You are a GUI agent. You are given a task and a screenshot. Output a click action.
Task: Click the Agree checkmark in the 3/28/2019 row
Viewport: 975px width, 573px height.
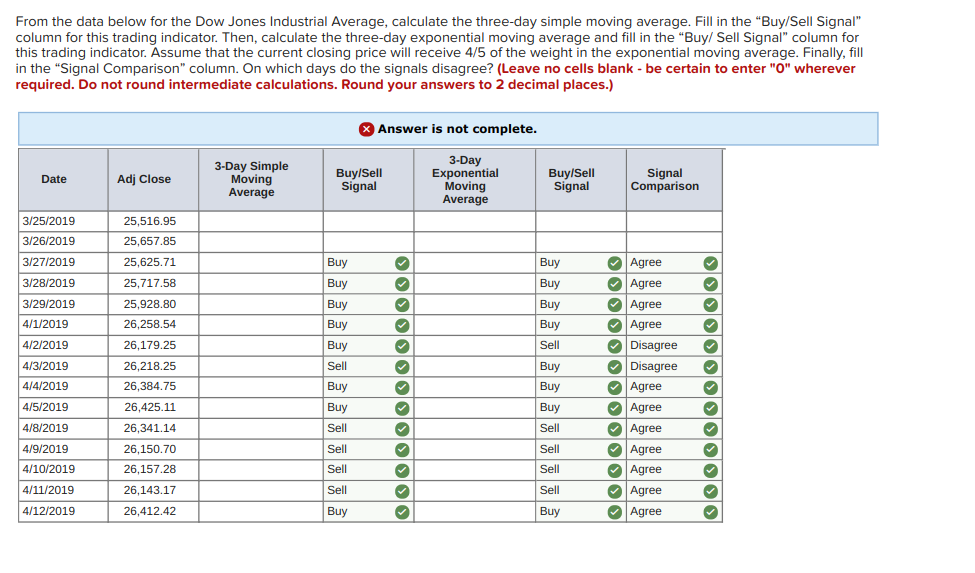[711, 284]
